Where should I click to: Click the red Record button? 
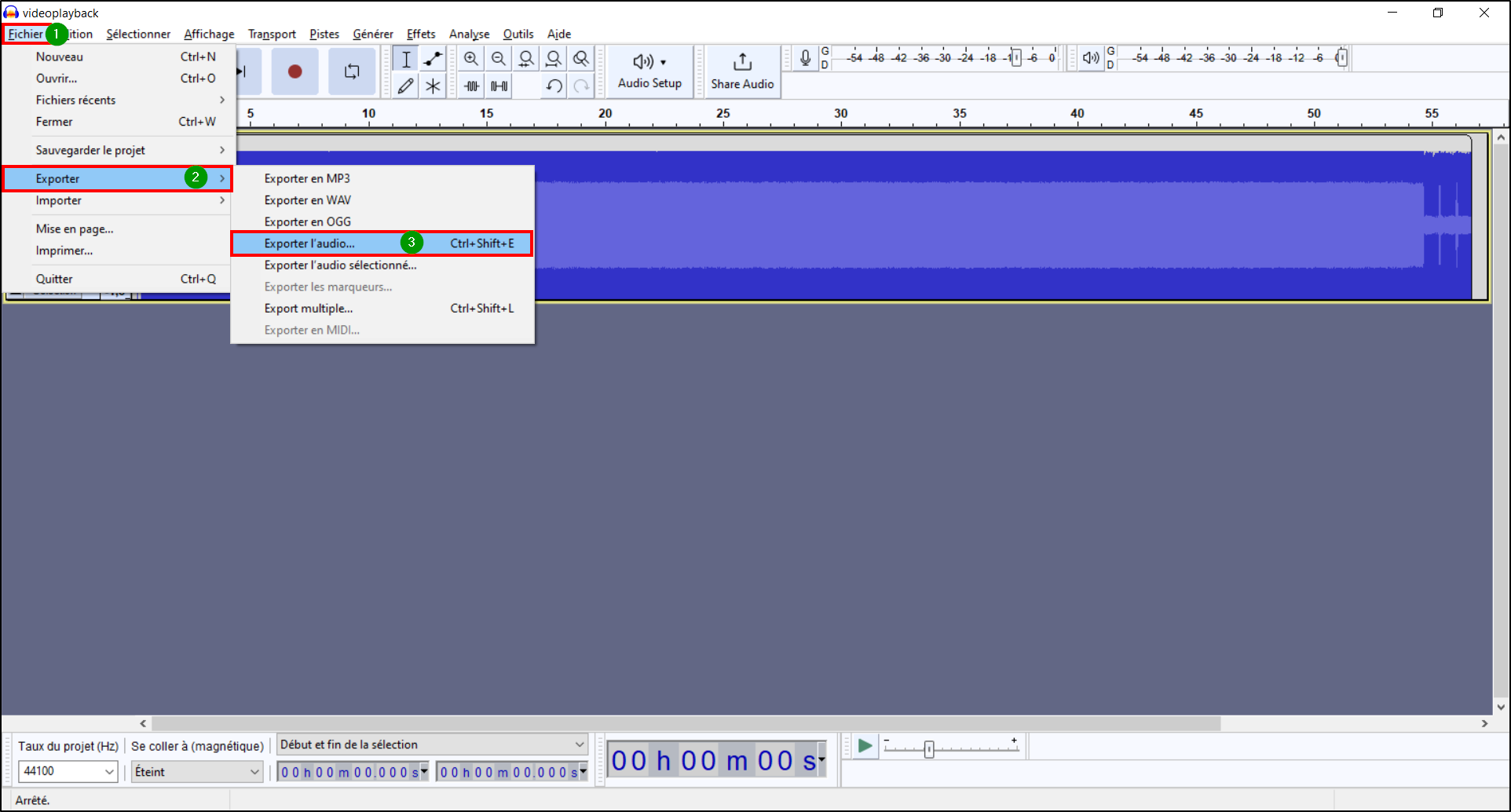pyautogui.click(x=295, y=71)
